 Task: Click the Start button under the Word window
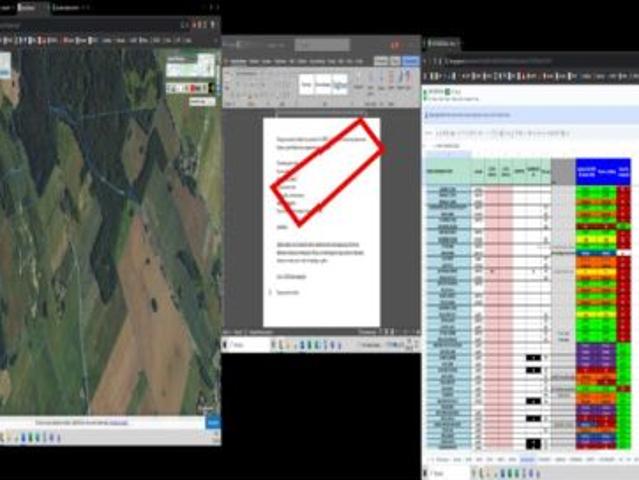pos(225,345)
